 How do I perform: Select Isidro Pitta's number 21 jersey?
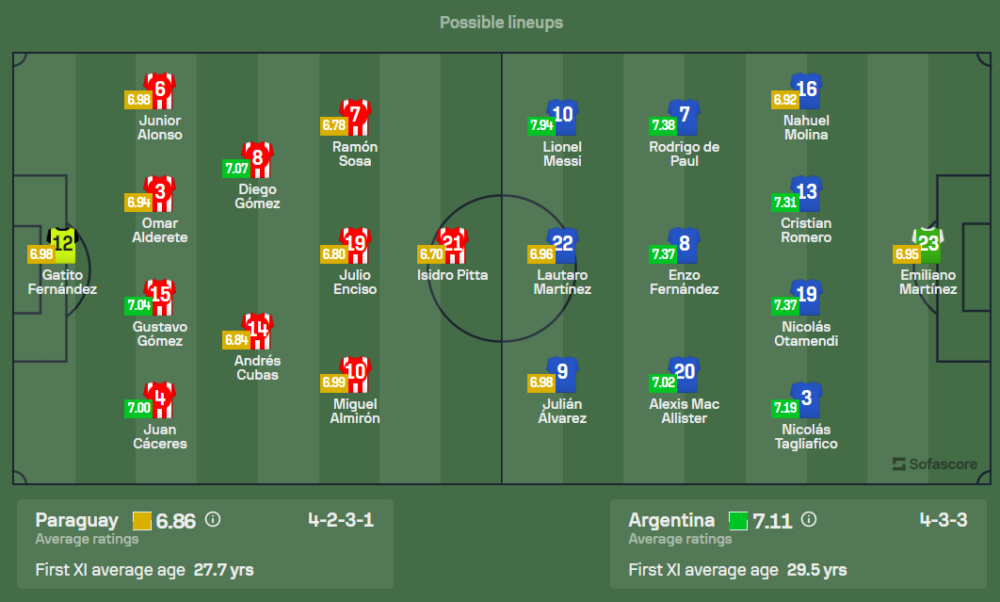point(453,243)
